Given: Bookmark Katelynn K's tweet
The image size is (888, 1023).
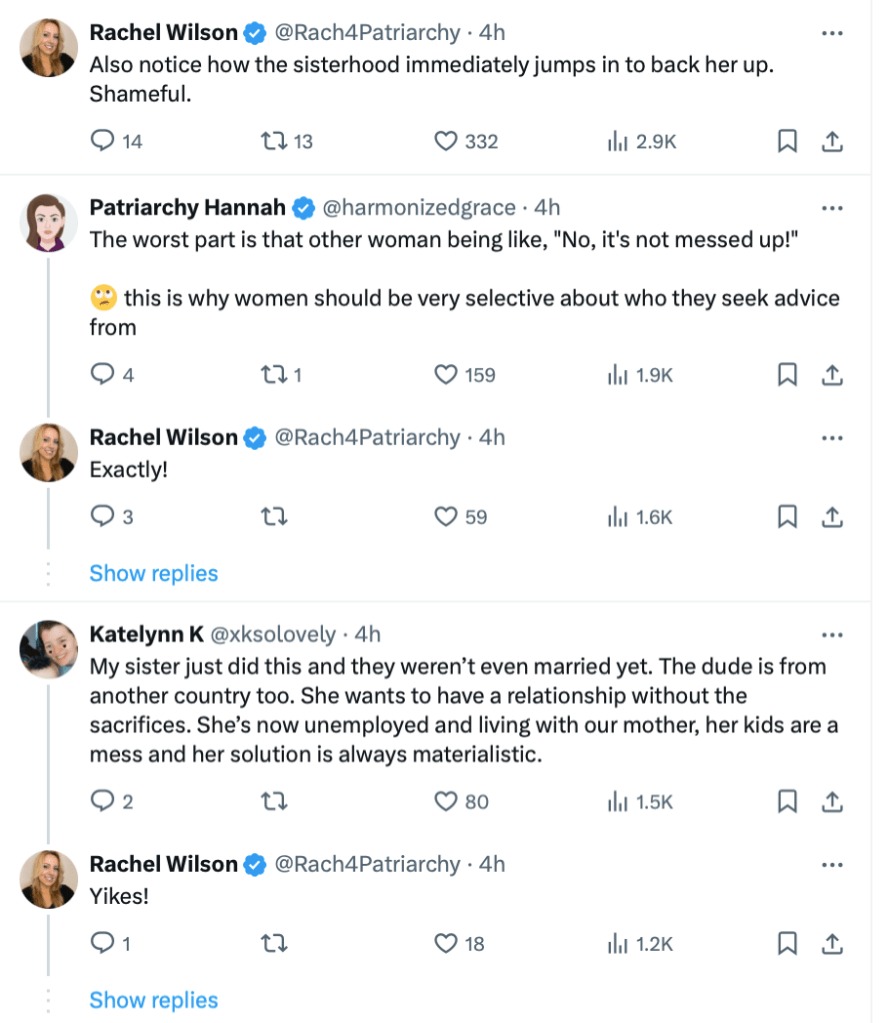Looking at the screenshot, I should coord(788,801).
